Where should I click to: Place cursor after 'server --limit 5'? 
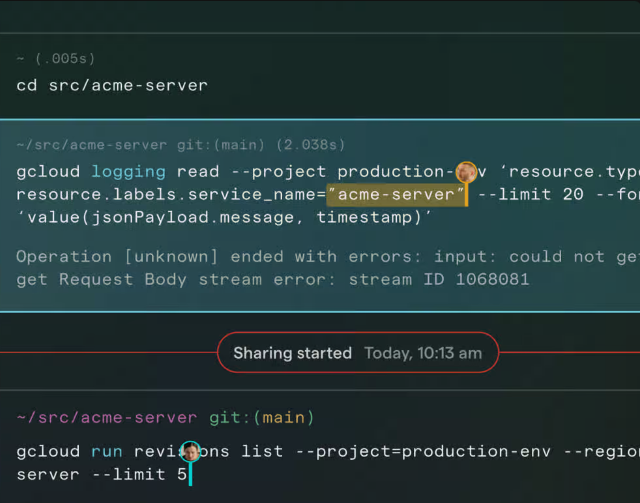click(189, 475)
